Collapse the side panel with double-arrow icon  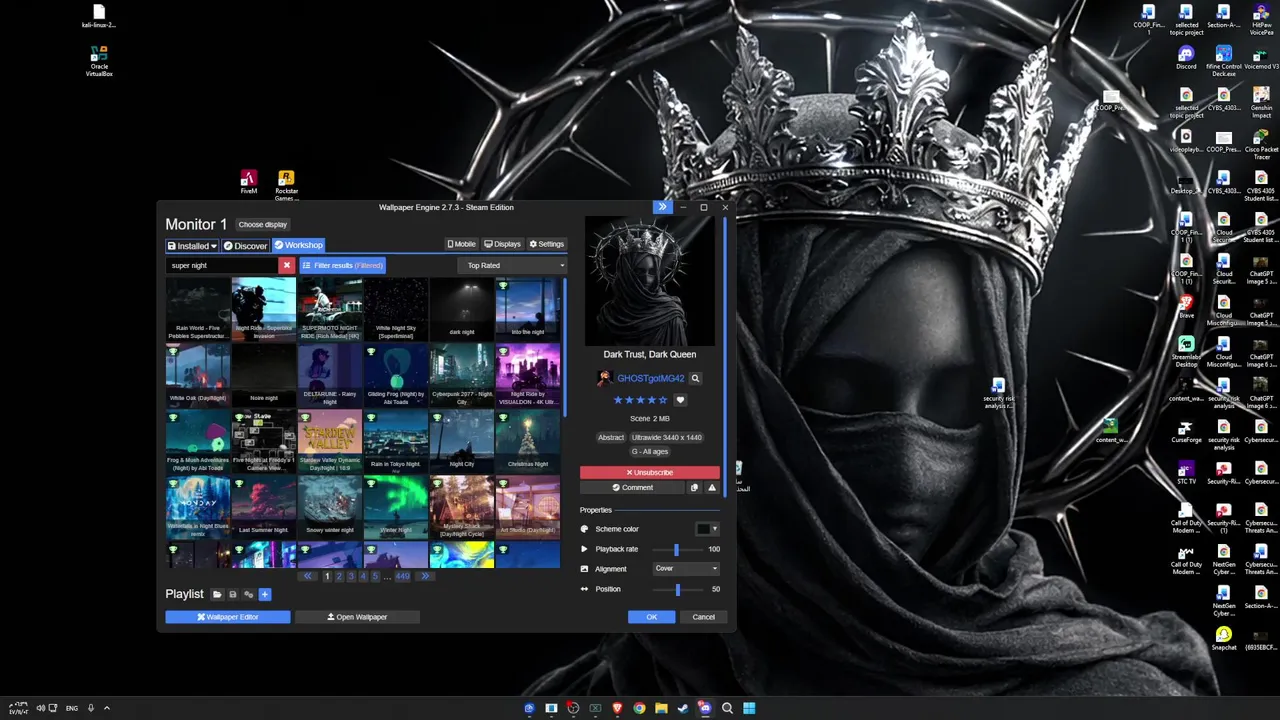(662, 207)
